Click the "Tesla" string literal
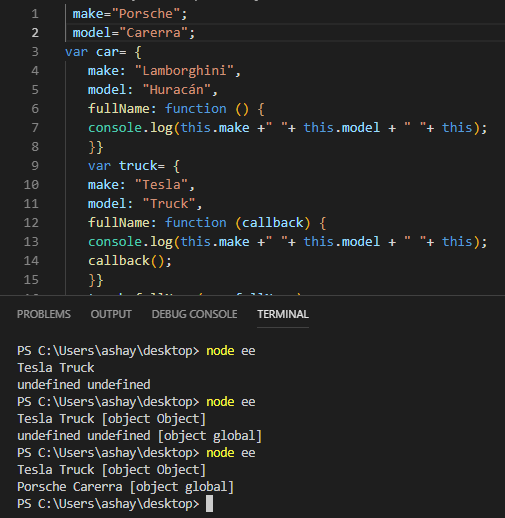The image size is (505, 518). tap(161, 185)
